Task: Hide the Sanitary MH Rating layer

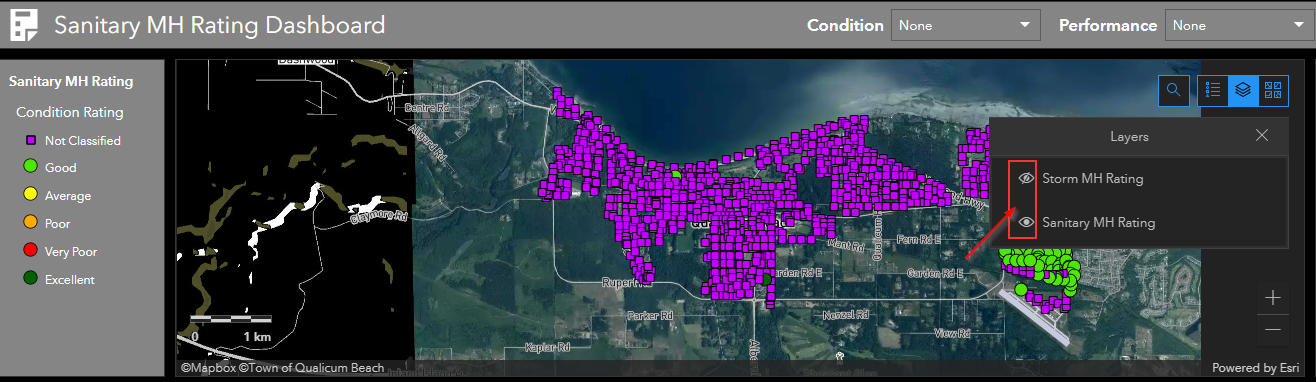Action: click(x=1026, y=222)
